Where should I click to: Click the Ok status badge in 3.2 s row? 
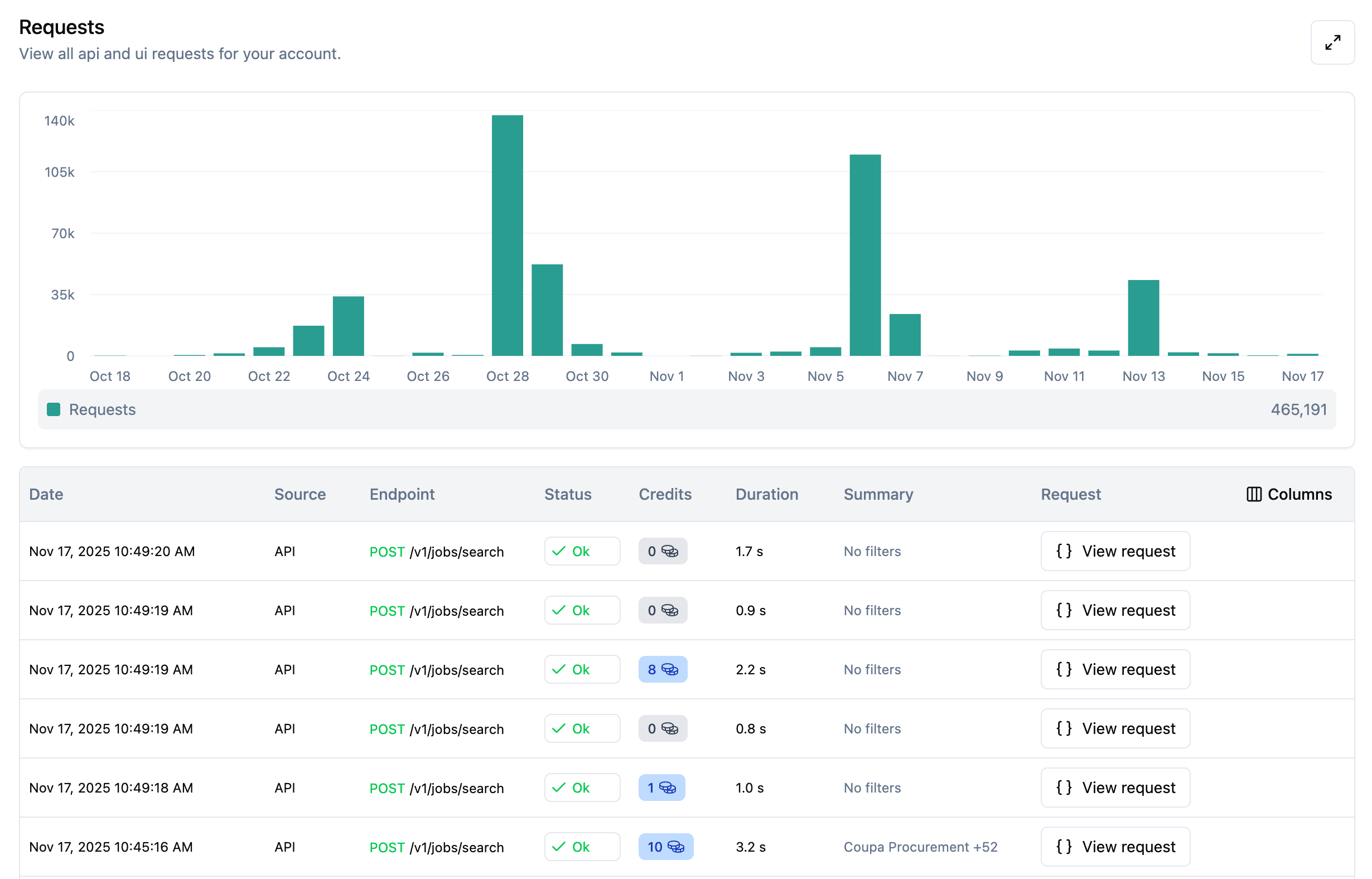click(582, 847)
